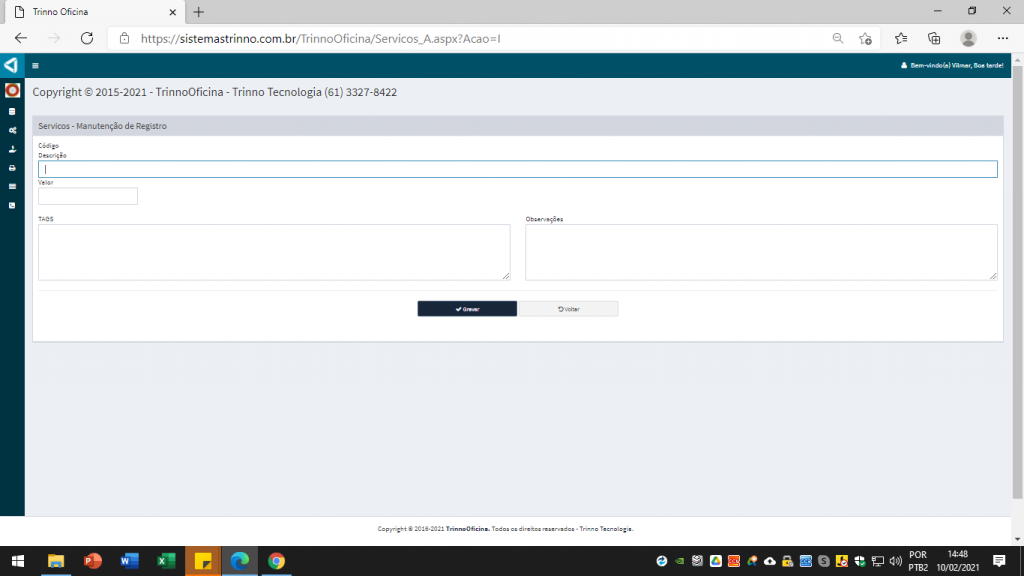The image size is (1024, 576).
Task: Open the browser Collections icon
Action: tap(934, 38)
